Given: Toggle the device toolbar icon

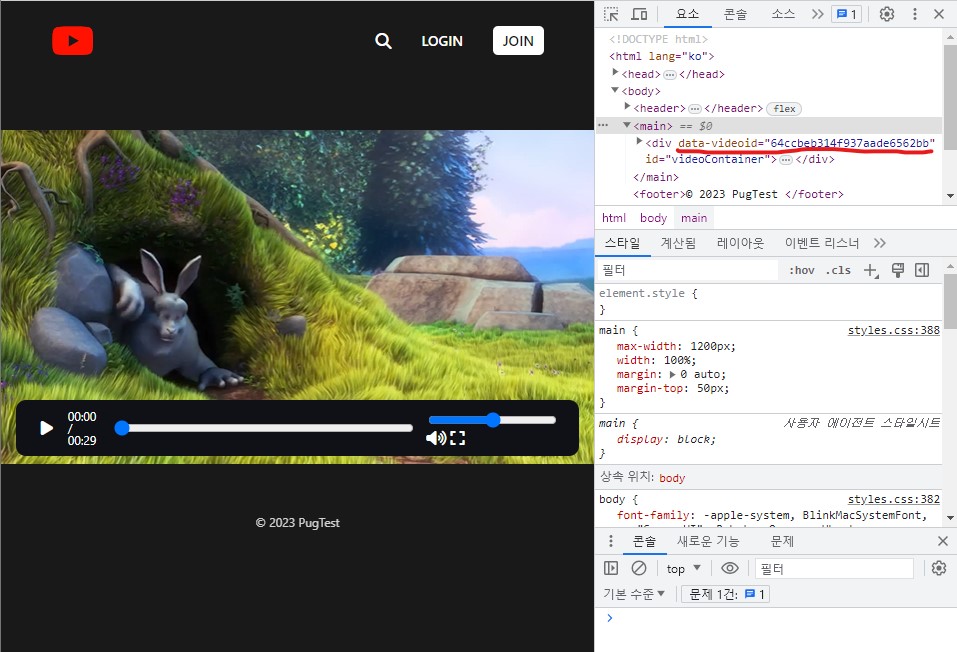Looking at the screenshot, I should [639, 14].
